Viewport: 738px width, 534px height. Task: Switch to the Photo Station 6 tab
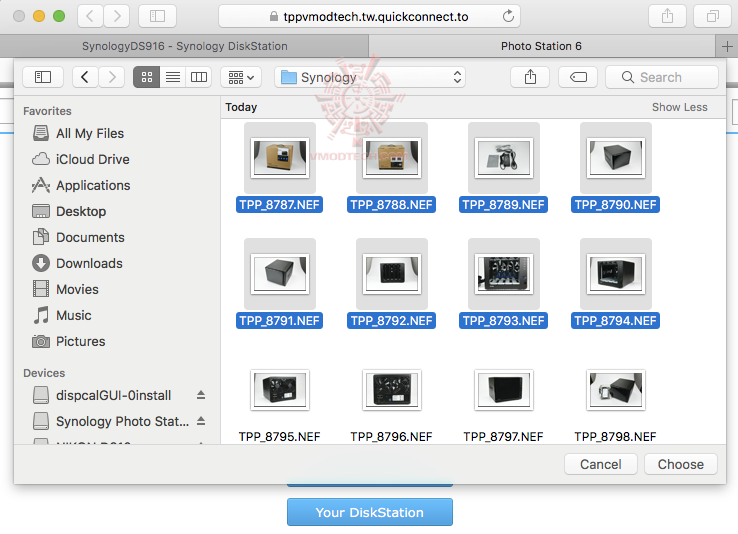pos(542,46)
